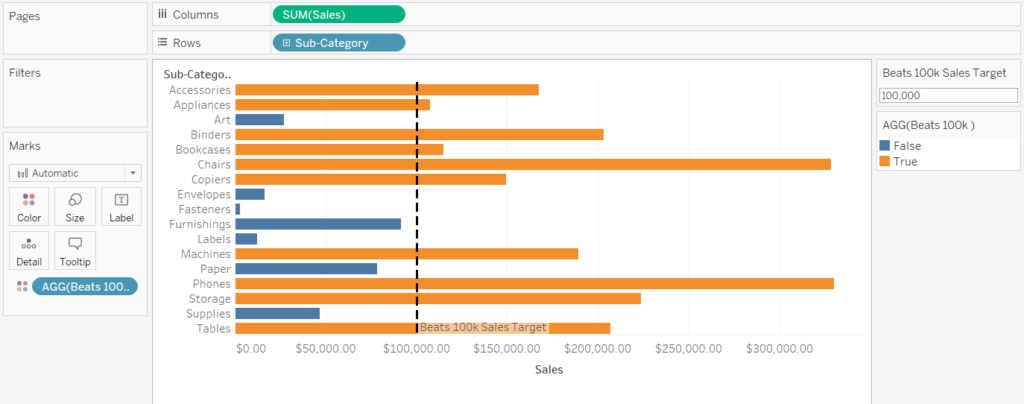Image resolution: width=1024 pixels, height=404 pixels.
Task: Click the Sales axis title
Action: click(548, 370)
